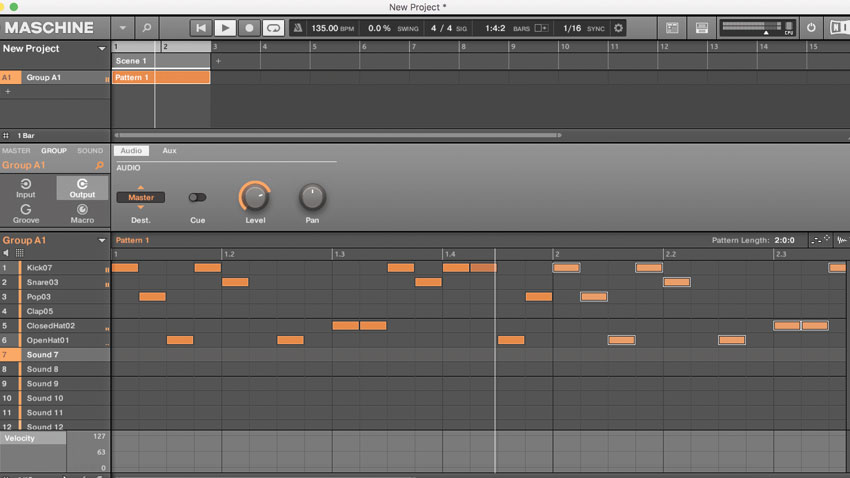Switch to the SOUND tab
This screenshot has height=478, width=850.
tap(89, 151)
